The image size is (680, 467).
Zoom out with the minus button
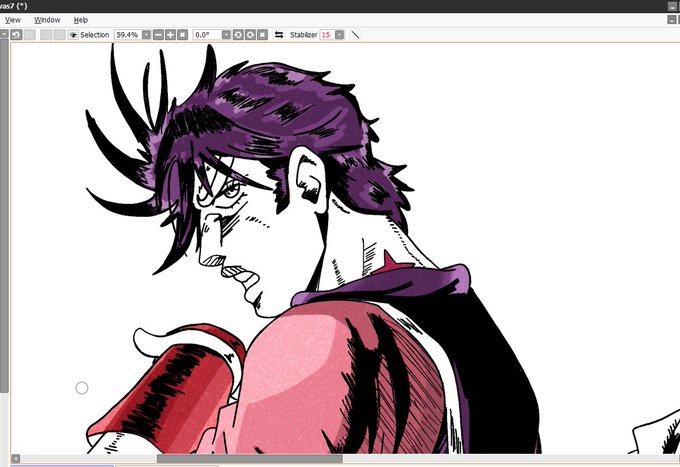pyautogui.click(x=158, y=35)
